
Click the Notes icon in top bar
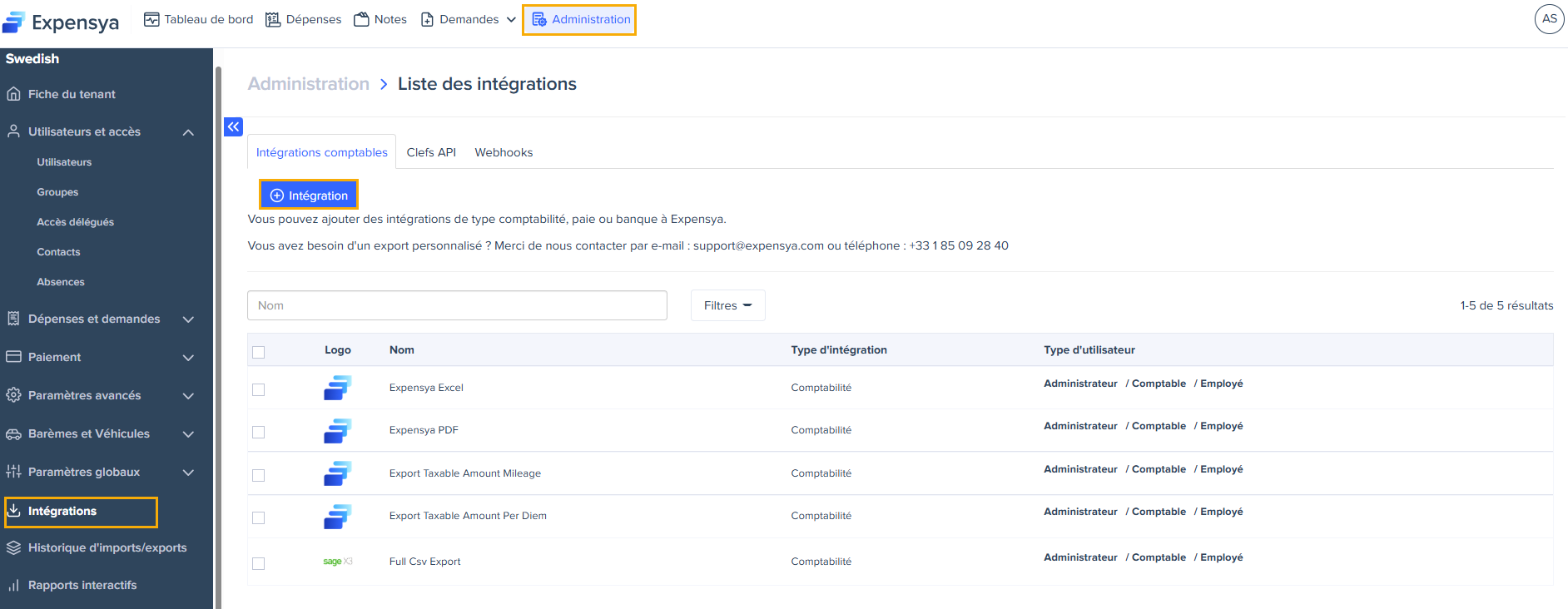(x=361, y=19)
